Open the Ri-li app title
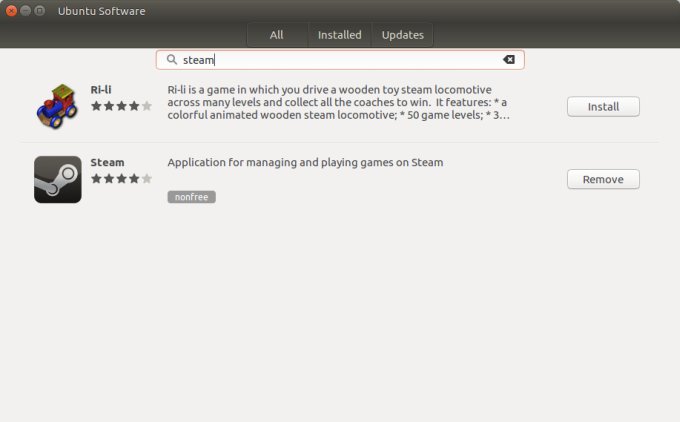 tap(101, 90)
